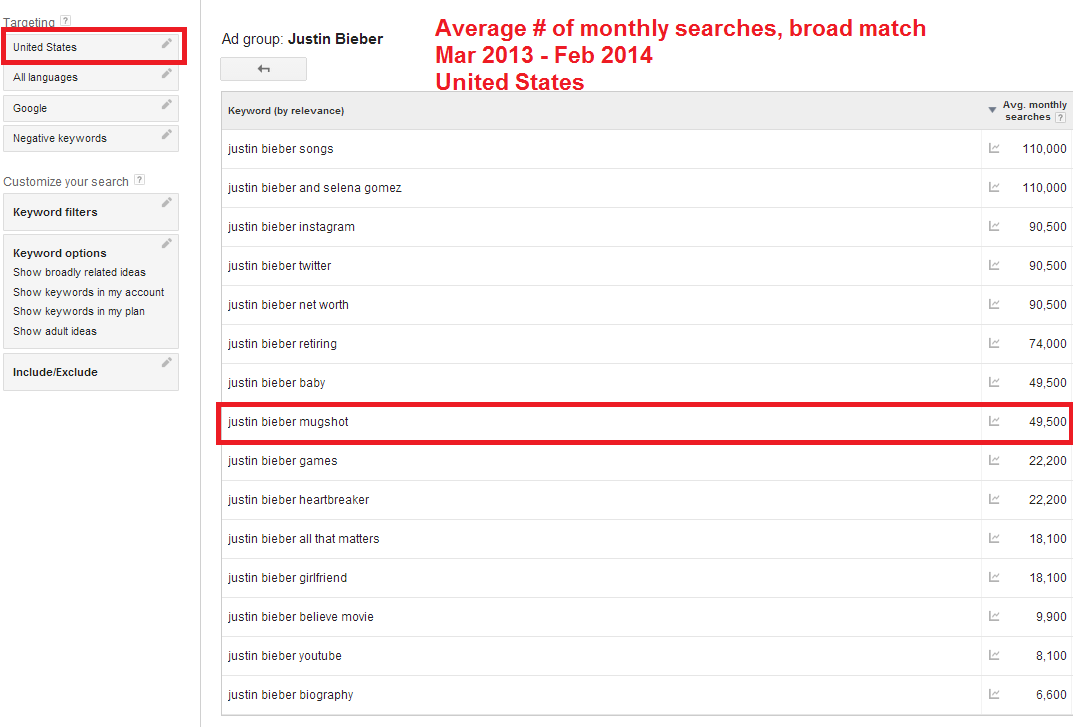Viewport: 1073px width, 727px height.
Task: Edit All languages setting pencil icon
Action: 166,74
